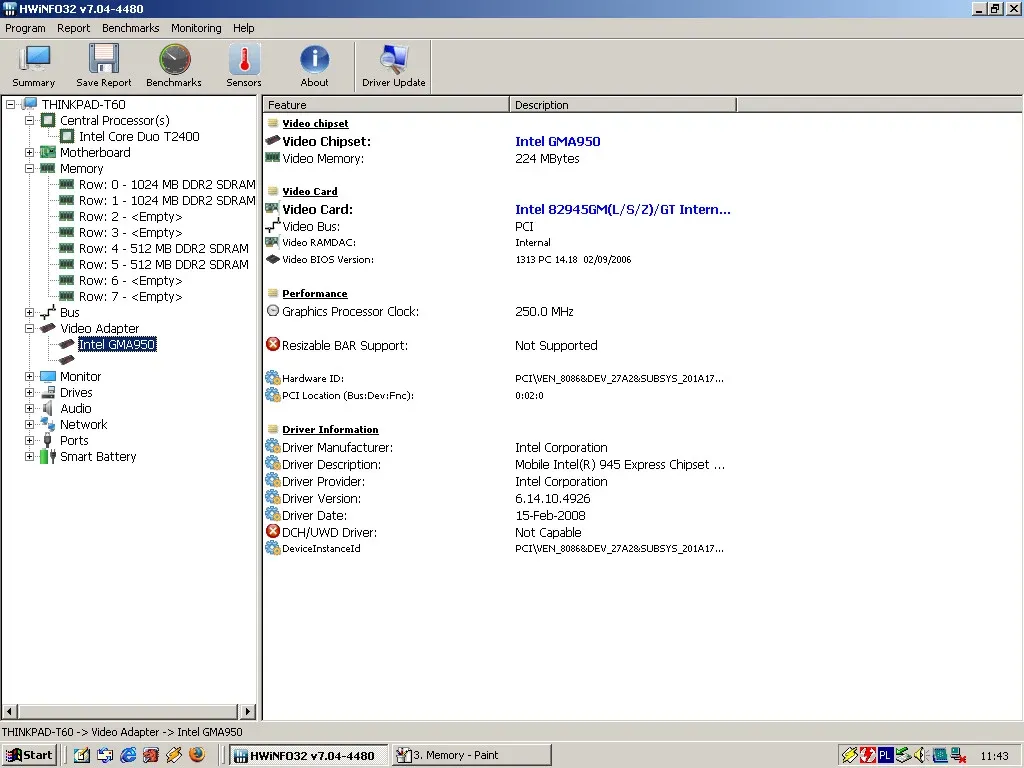
Task: Launch Benchmarks from the toolbar
Action: [x=174, y=66]
